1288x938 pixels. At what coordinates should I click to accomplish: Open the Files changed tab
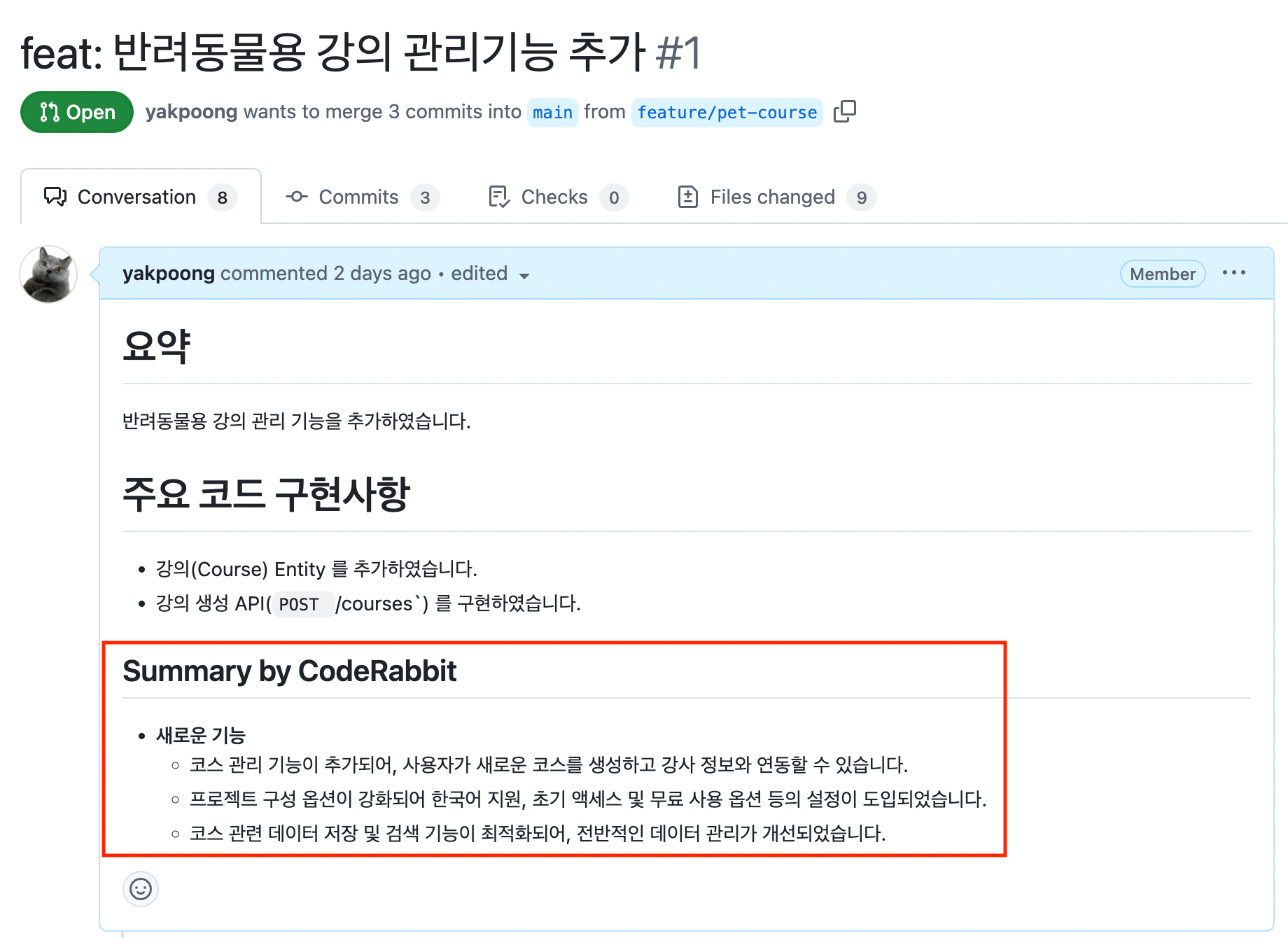point(776,197)
